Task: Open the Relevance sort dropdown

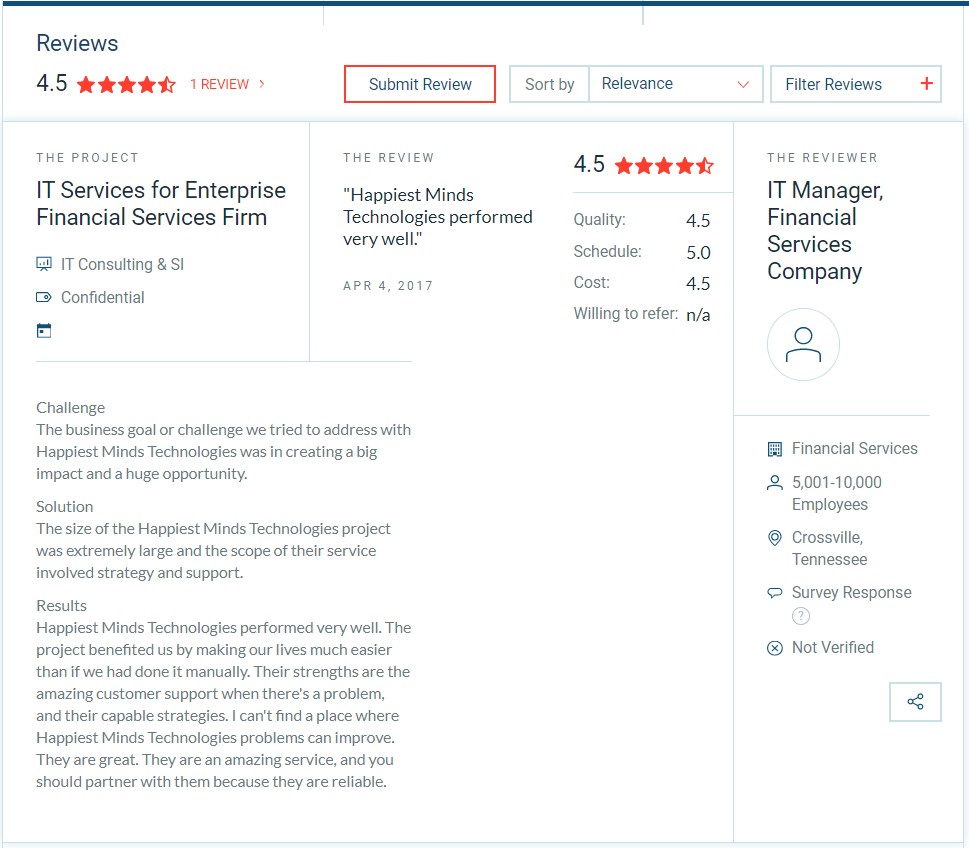Action: [x=676, y=84]
